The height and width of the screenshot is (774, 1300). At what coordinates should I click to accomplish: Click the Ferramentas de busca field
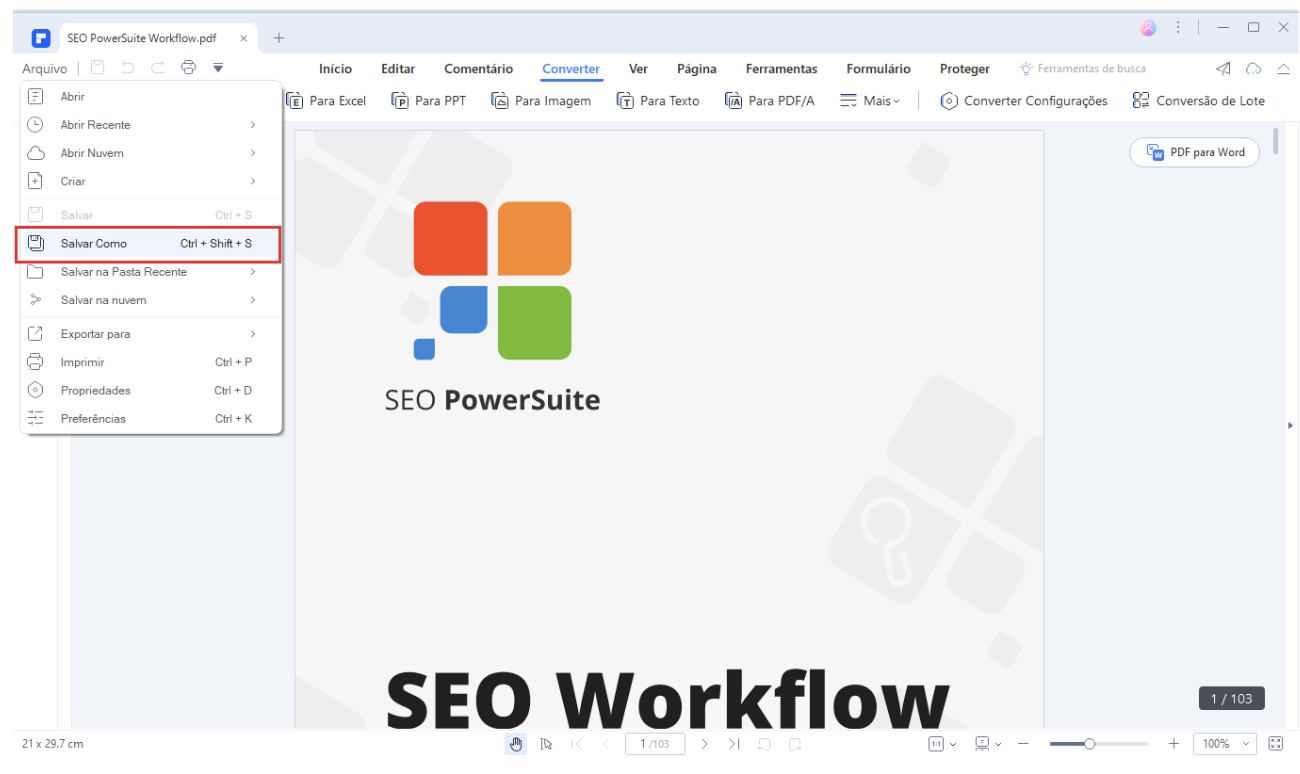pyautogui.click(x=1083, y=69)
